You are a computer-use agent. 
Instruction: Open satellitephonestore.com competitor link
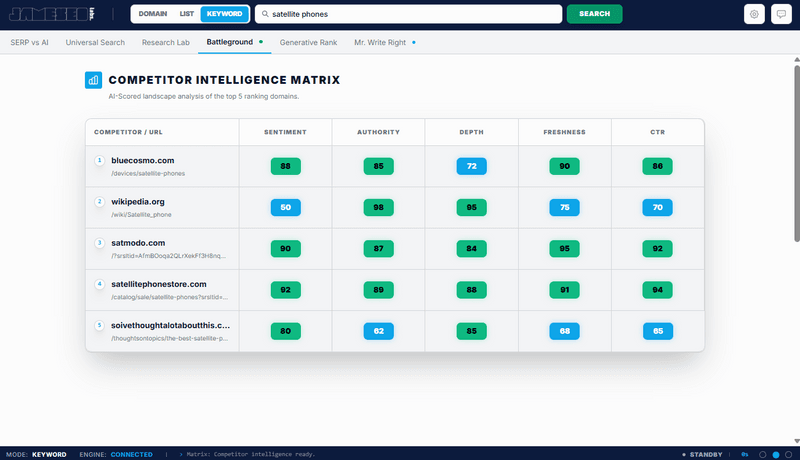(159, 284)
